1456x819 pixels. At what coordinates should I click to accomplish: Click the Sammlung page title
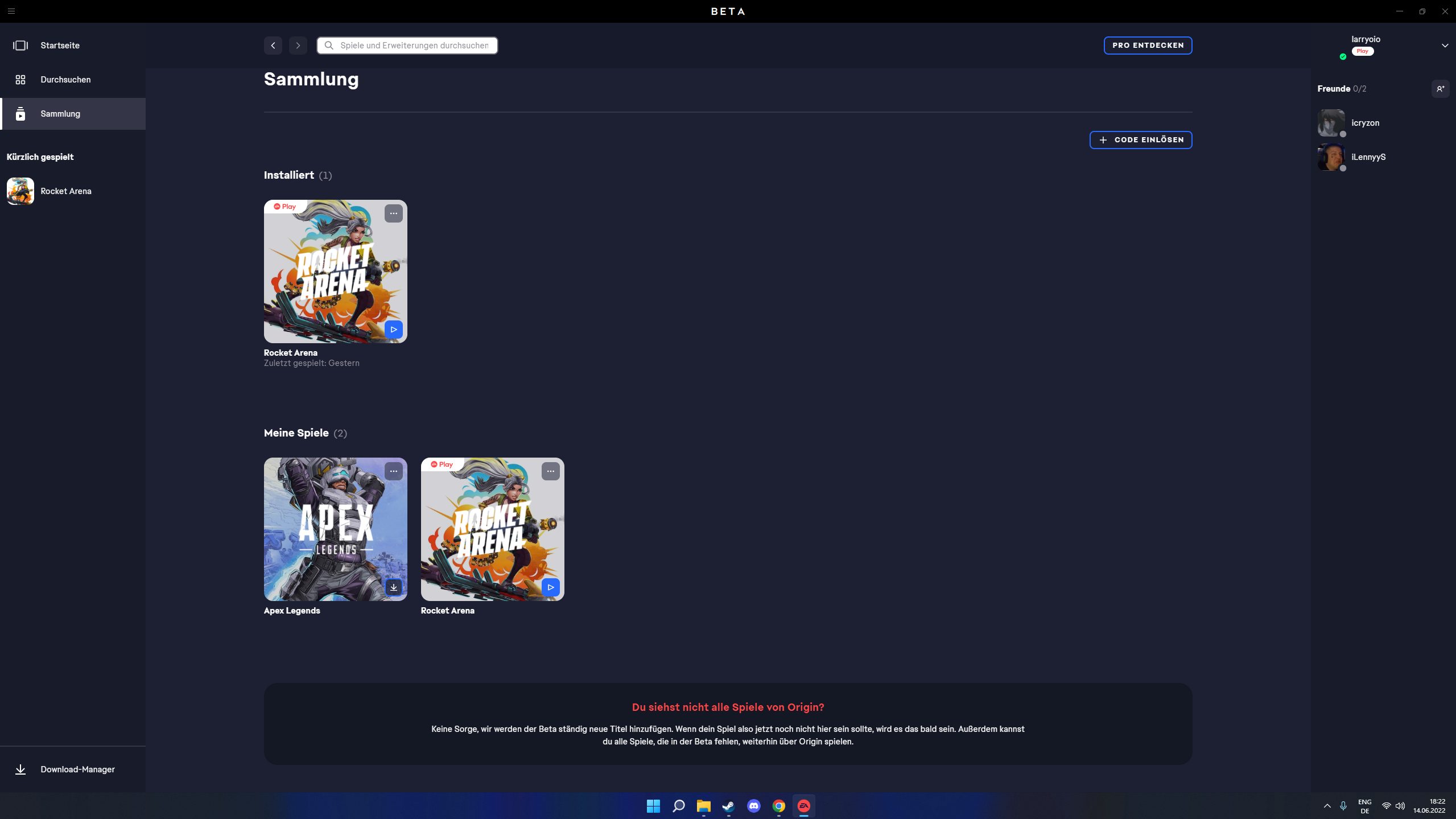coord(311,79)
